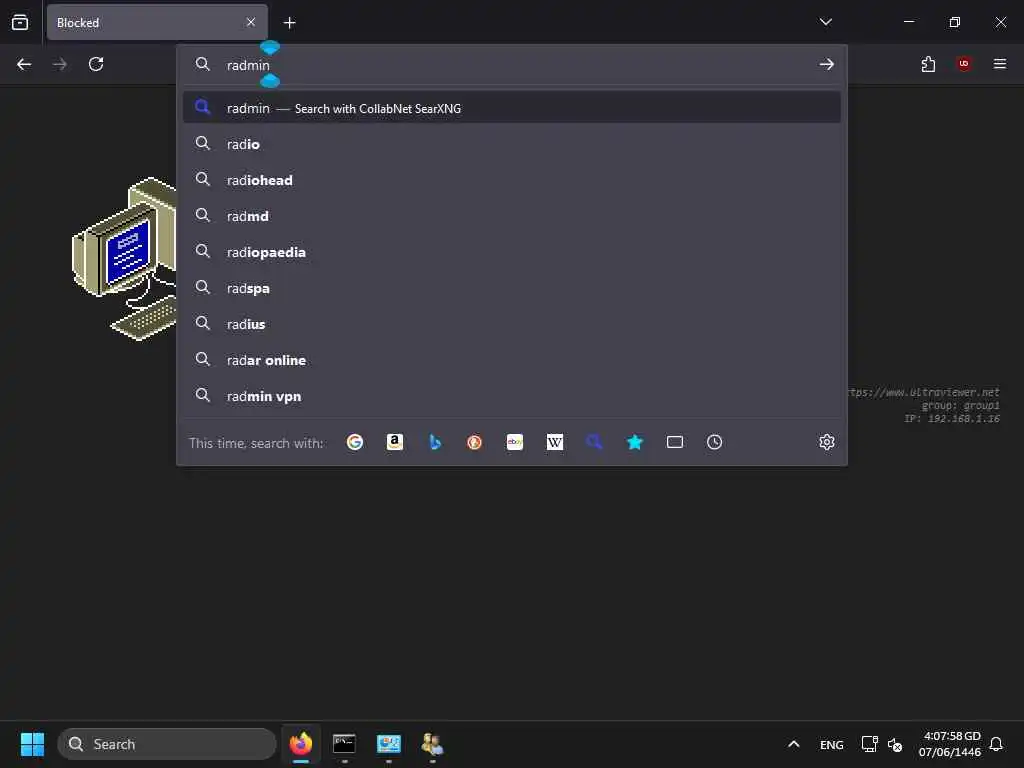The height and width of the screenshot is (768, 1024).
Task: Go back to previous page
Action: point(24,64)
